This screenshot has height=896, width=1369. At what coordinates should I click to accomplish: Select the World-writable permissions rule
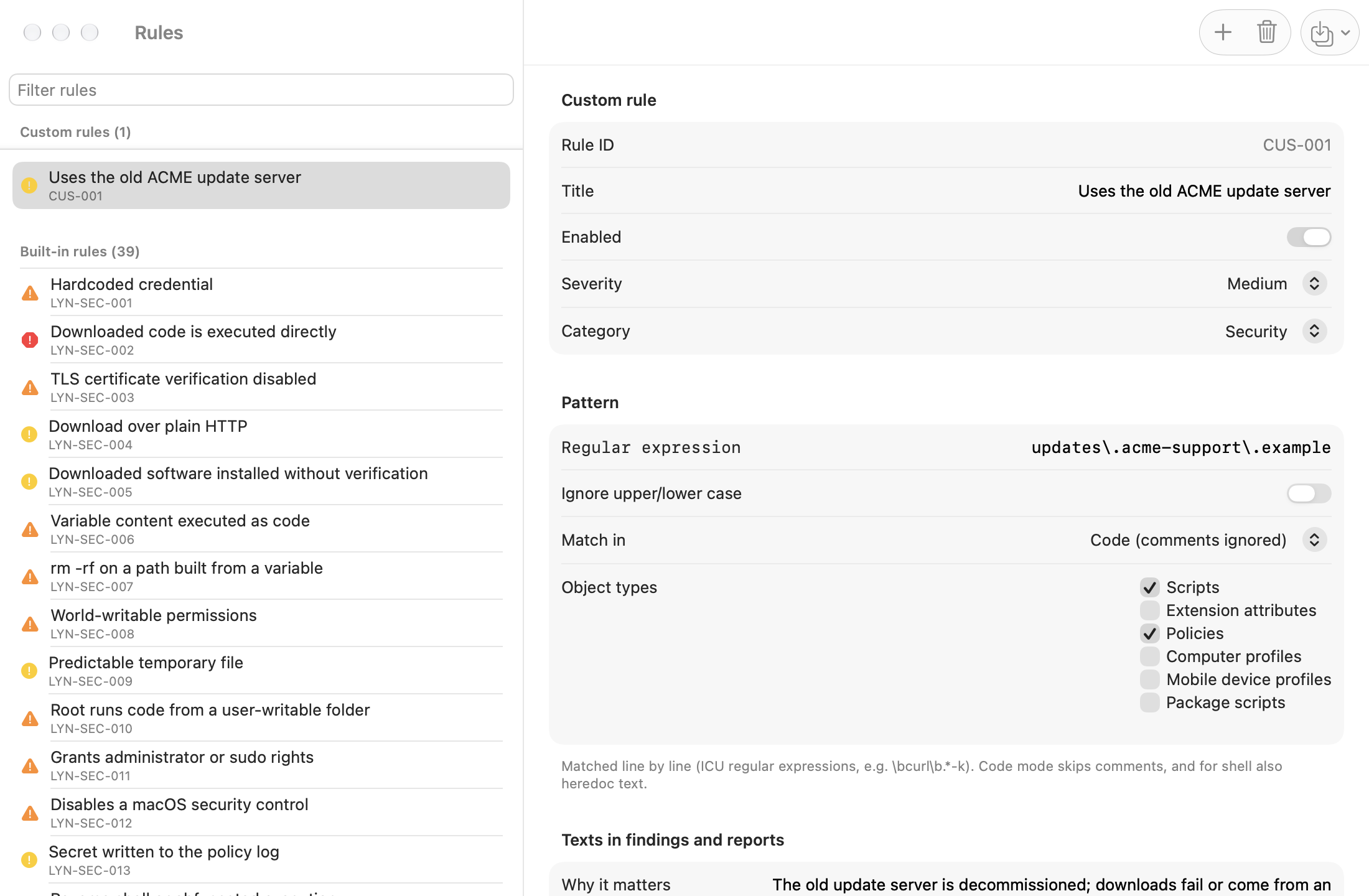pyautogui.click(x=261, y=623)
